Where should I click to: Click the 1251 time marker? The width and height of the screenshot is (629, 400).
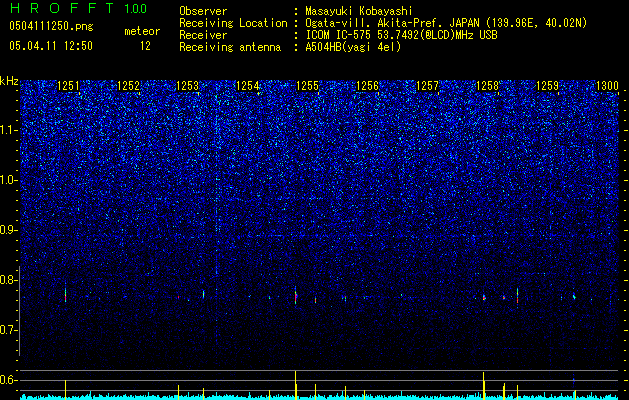click(x=69, y=85)
